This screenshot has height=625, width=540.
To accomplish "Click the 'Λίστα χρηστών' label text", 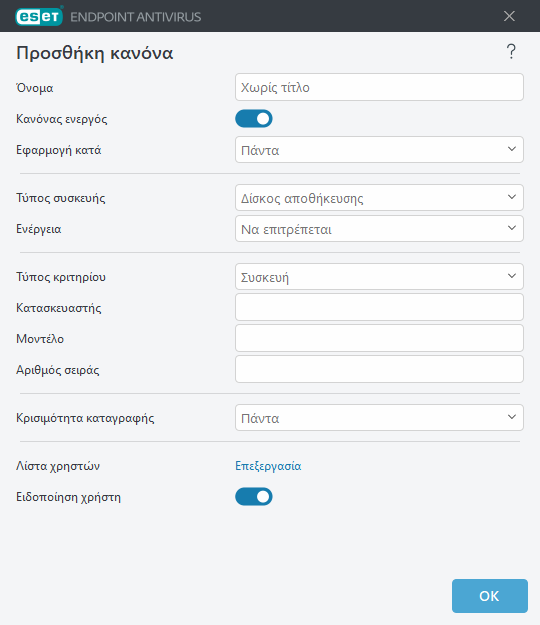I will coord(58,466).
